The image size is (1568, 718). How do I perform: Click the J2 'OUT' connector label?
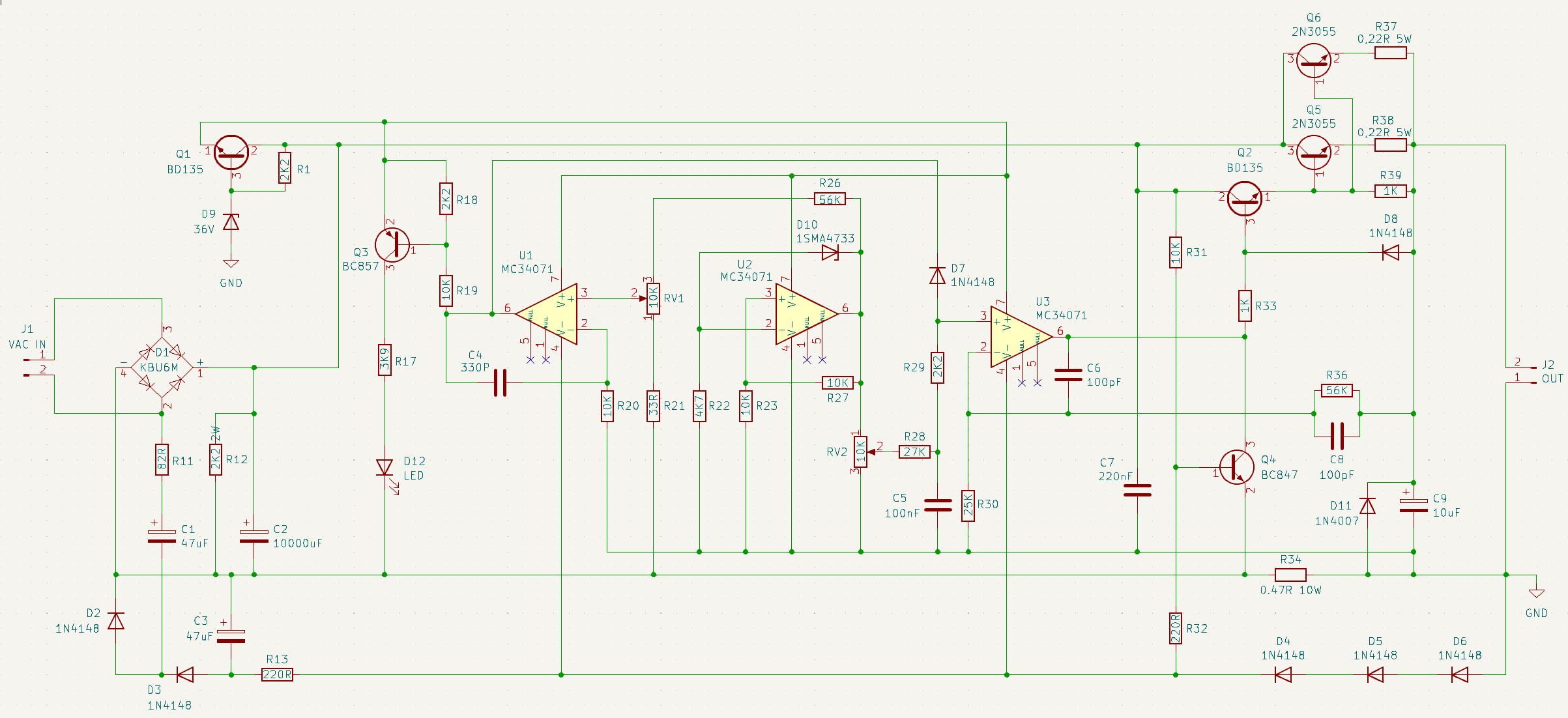pos(1552,379)
